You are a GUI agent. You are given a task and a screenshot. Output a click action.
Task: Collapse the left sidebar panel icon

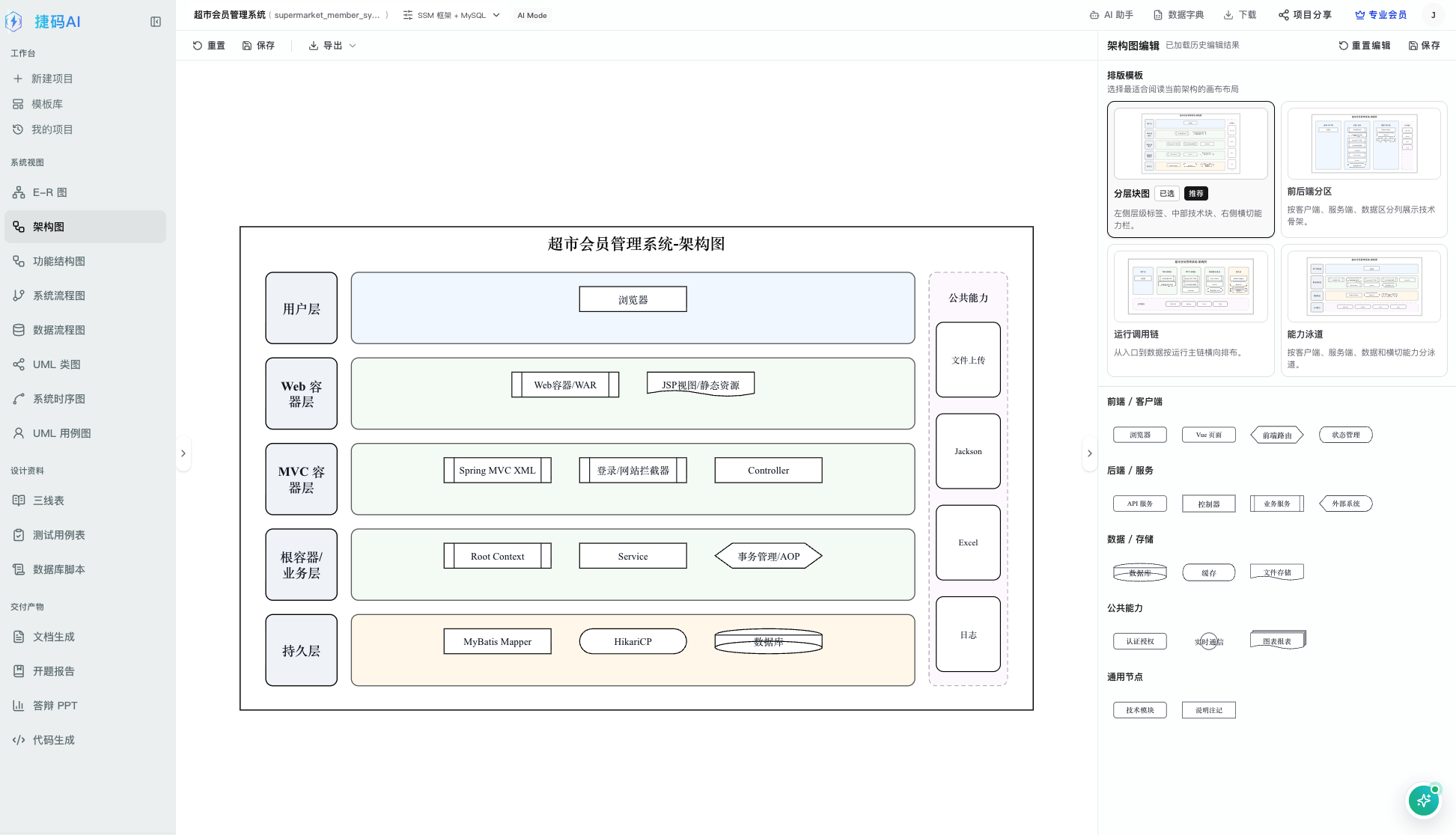(156, 22)
